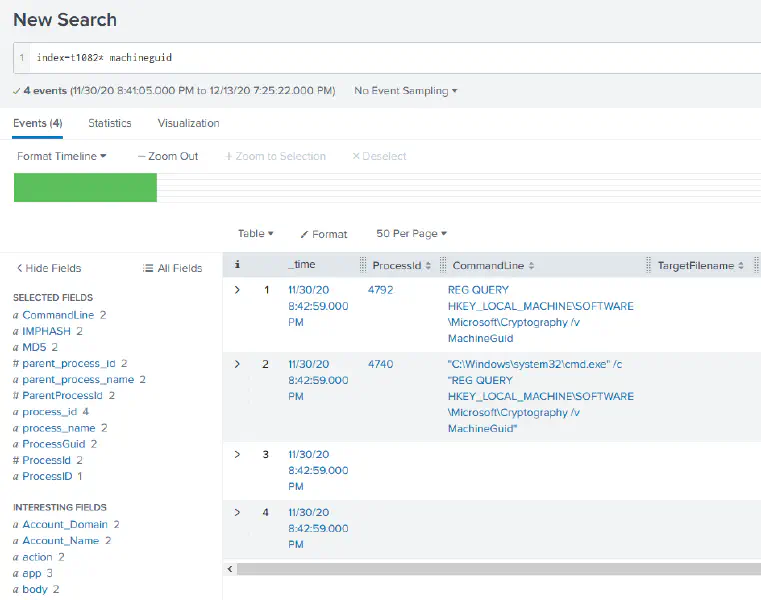The image size is (761, 600).
Task: Open All Fields list icon
Action: [149, 268]
